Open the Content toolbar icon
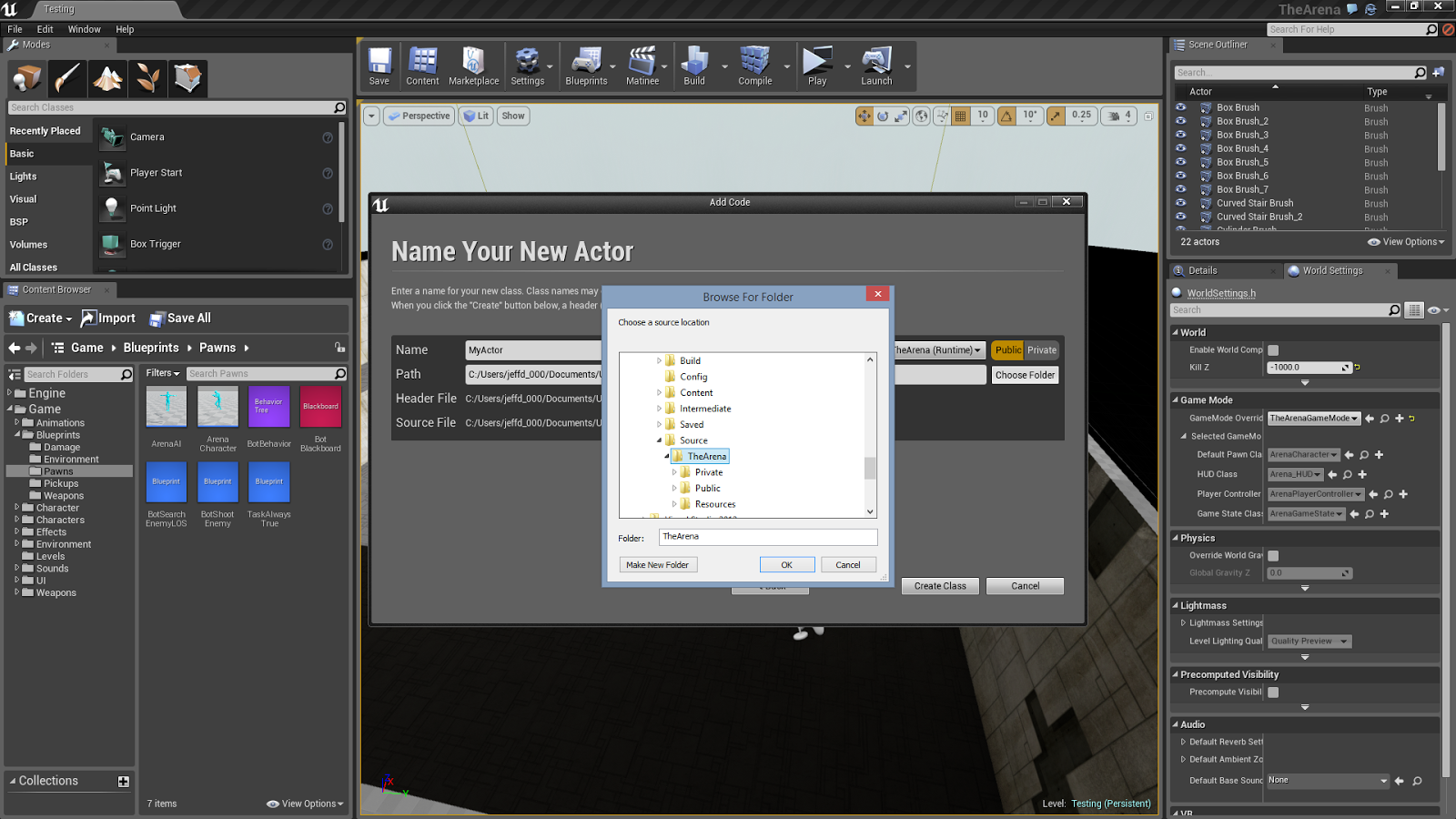This screenshot has height=819, width=1456. [422, 66]
